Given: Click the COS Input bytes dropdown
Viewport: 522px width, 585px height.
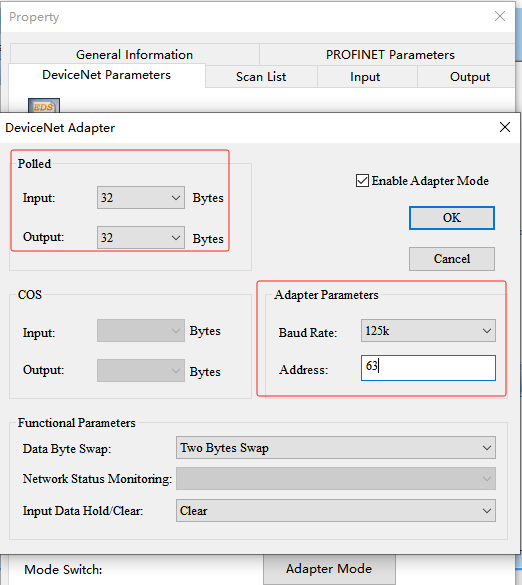Looking at the screenshot, I should click(x=141, y=330).
